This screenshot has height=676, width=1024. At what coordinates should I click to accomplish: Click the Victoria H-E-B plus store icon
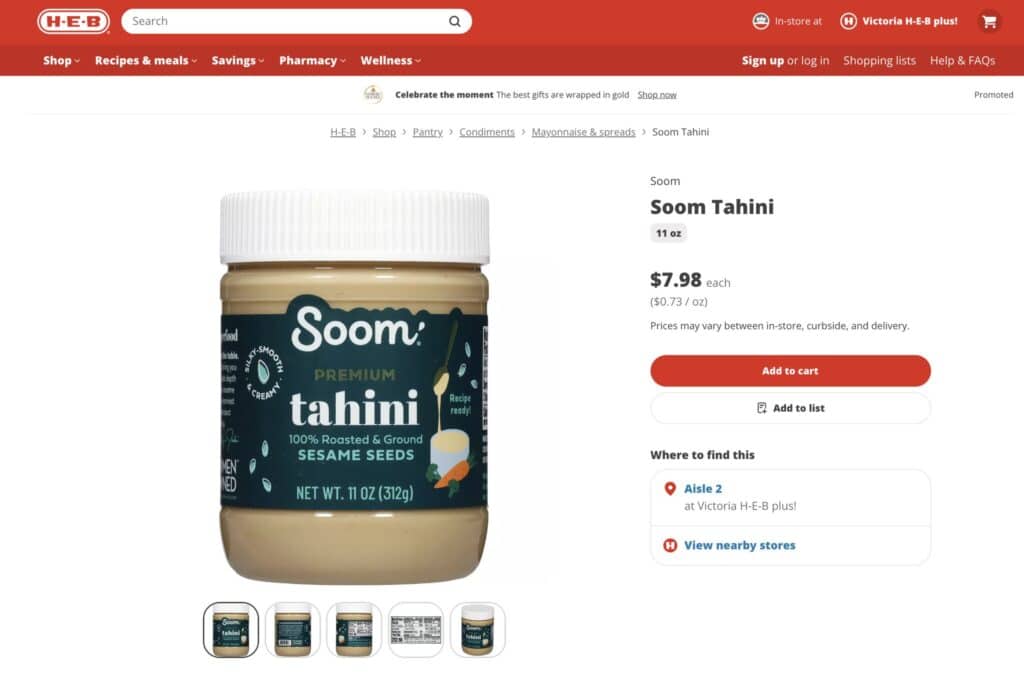pyautogui.click(x=848, y=21)
